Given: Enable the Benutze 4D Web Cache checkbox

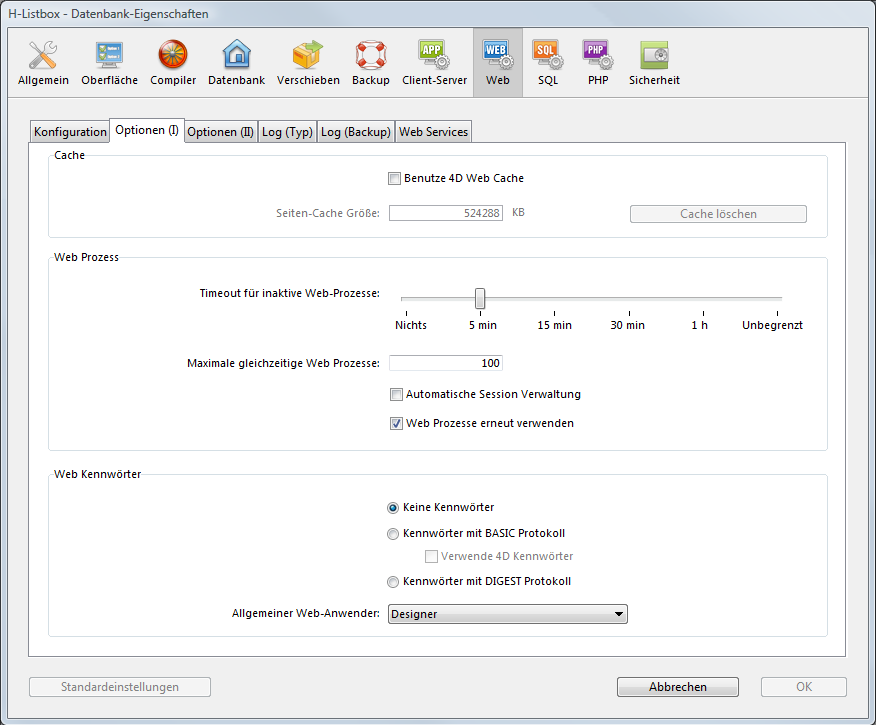Looking at the screenshot, I should point(394,179).
